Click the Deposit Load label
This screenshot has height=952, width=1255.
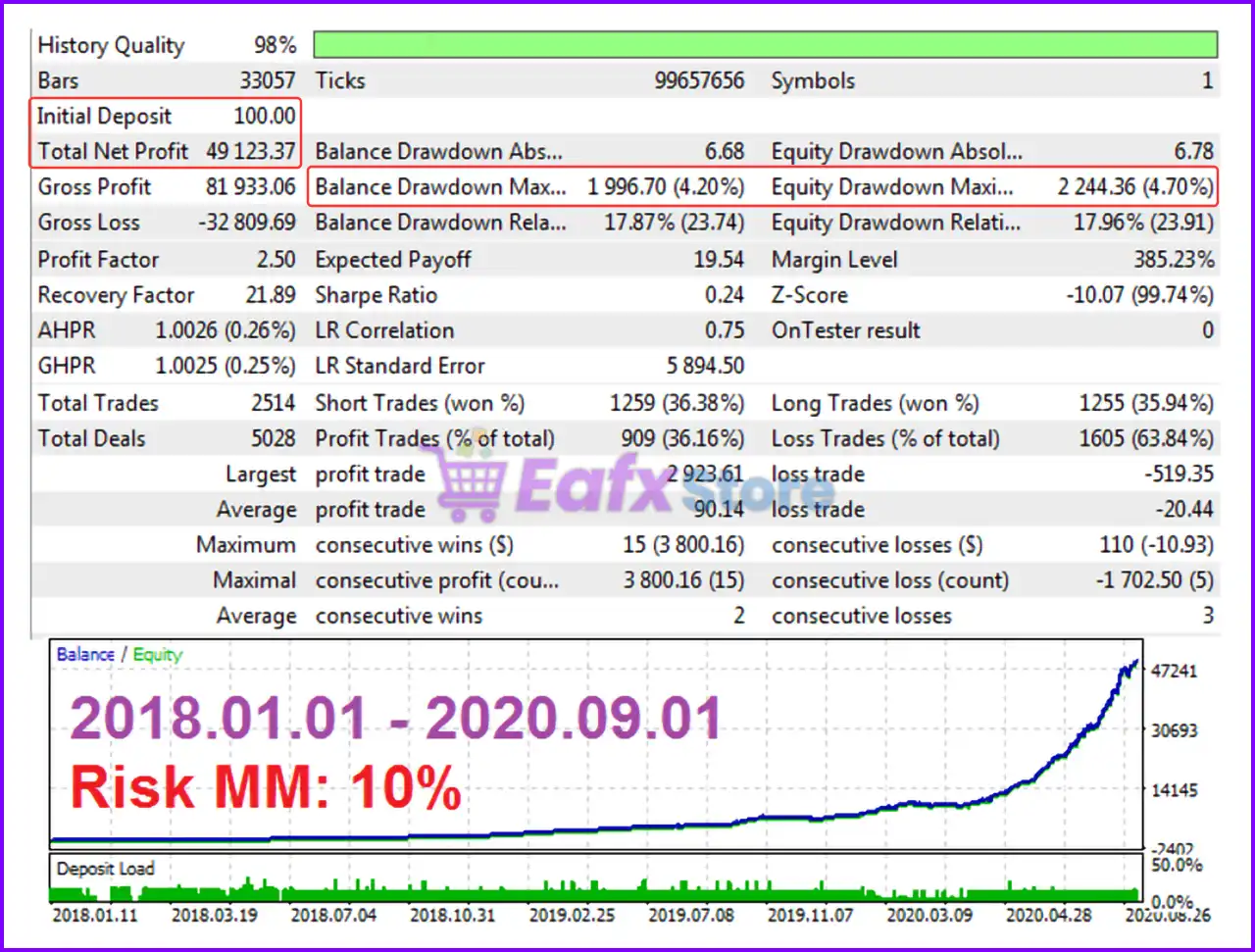[x=105, y=869]
